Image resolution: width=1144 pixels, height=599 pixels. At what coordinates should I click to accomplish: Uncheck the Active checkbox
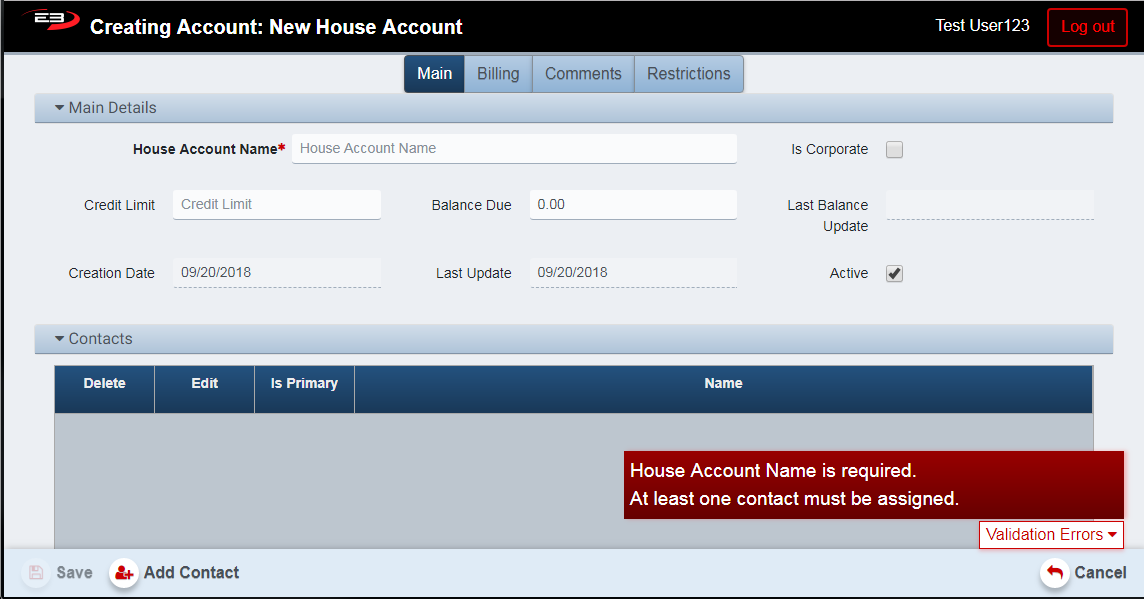point(894,274)
